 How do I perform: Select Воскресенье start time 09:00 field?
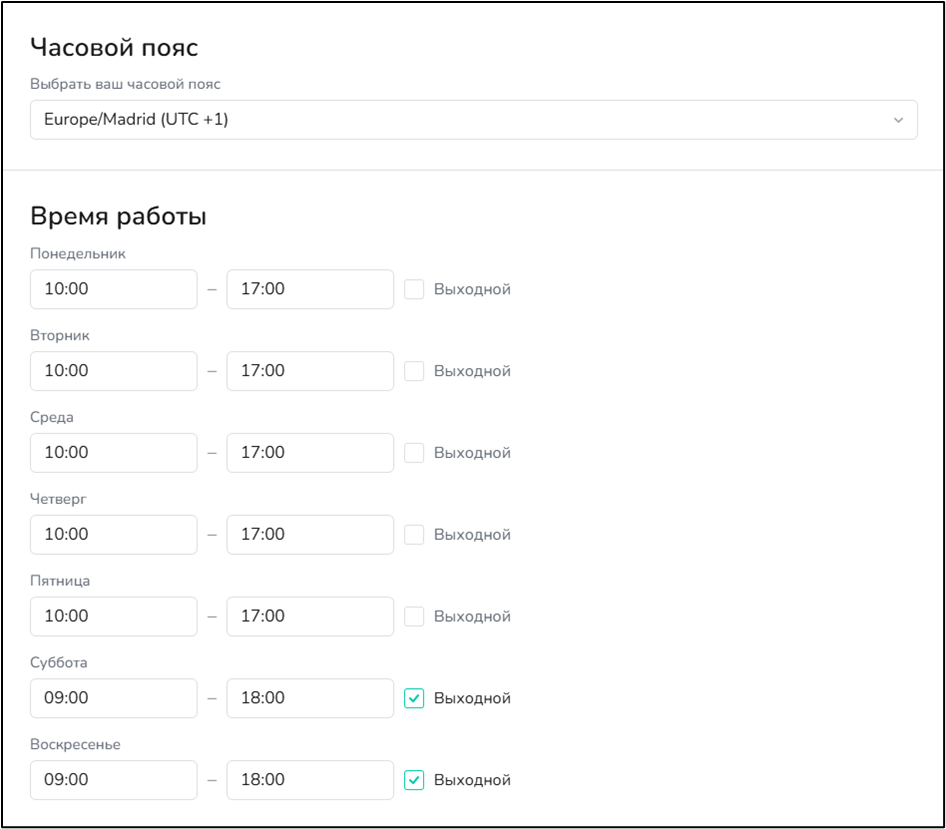pos(113,780)
